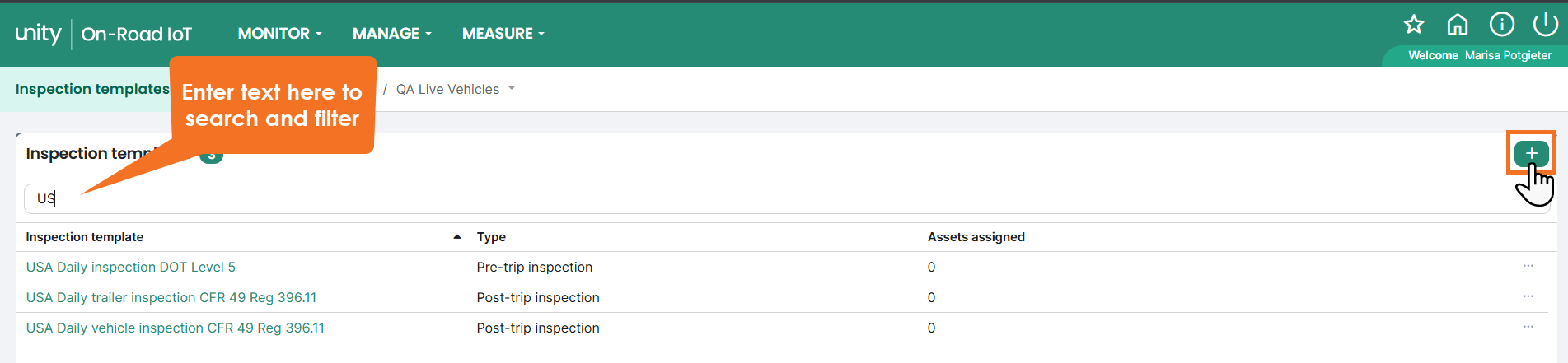Click the Unity On-Road IoT logo
This screenshot has width=1568, height=363.
[104, 34]
